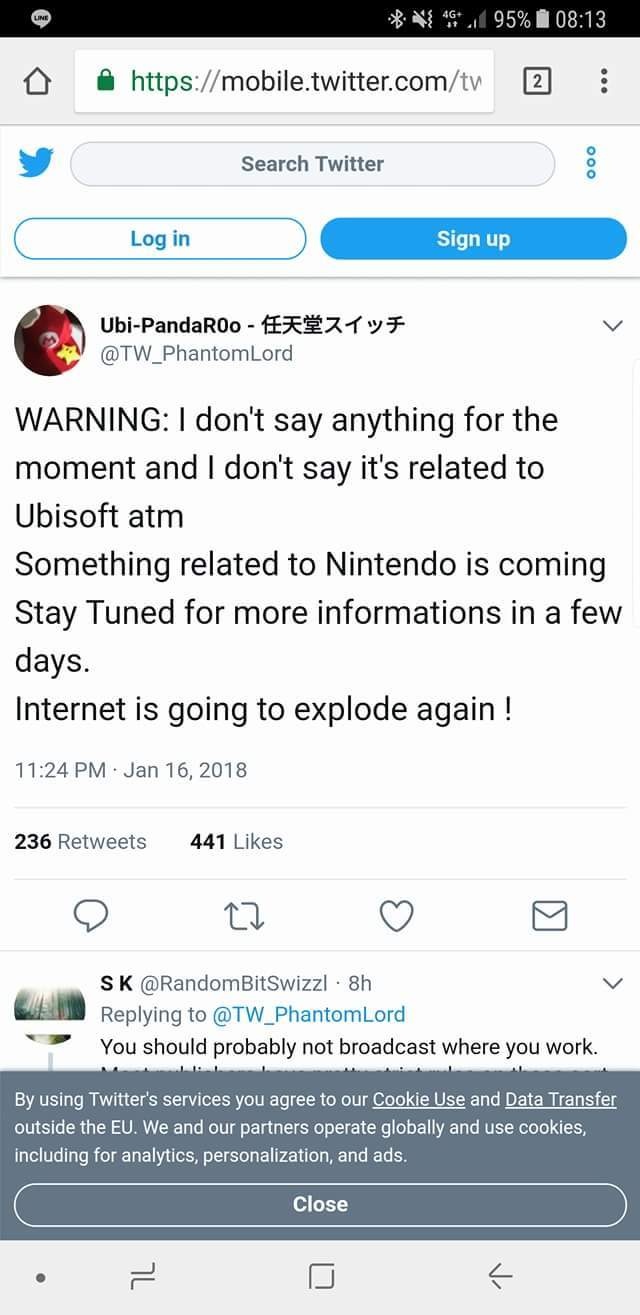The width and height of the screenshot is (640, 1315).
Task: Open Chrome's three-dot overflow menu
Action: click(x=604, y=81)
